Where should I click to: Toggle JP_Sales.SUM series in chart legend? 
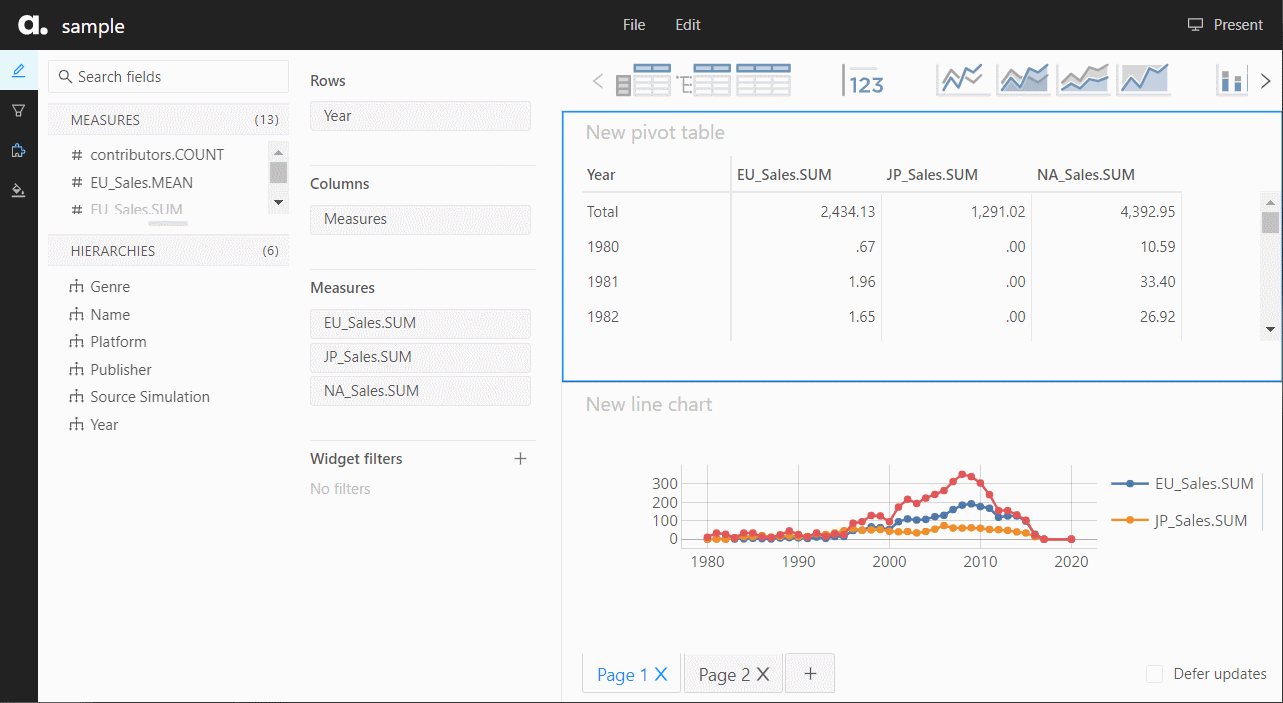tap(1184, 520)
